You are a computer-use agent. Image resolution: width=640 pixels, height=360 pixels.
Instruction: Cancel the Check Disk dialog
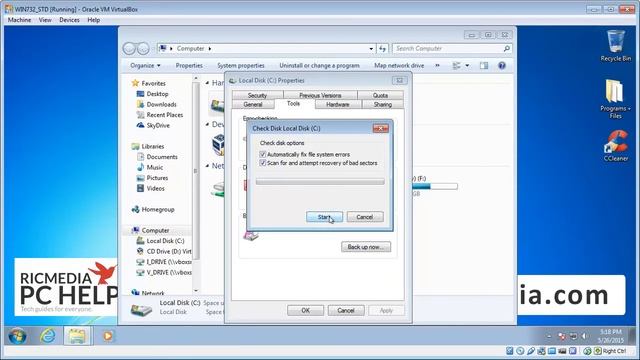click(x=364, y=217)
